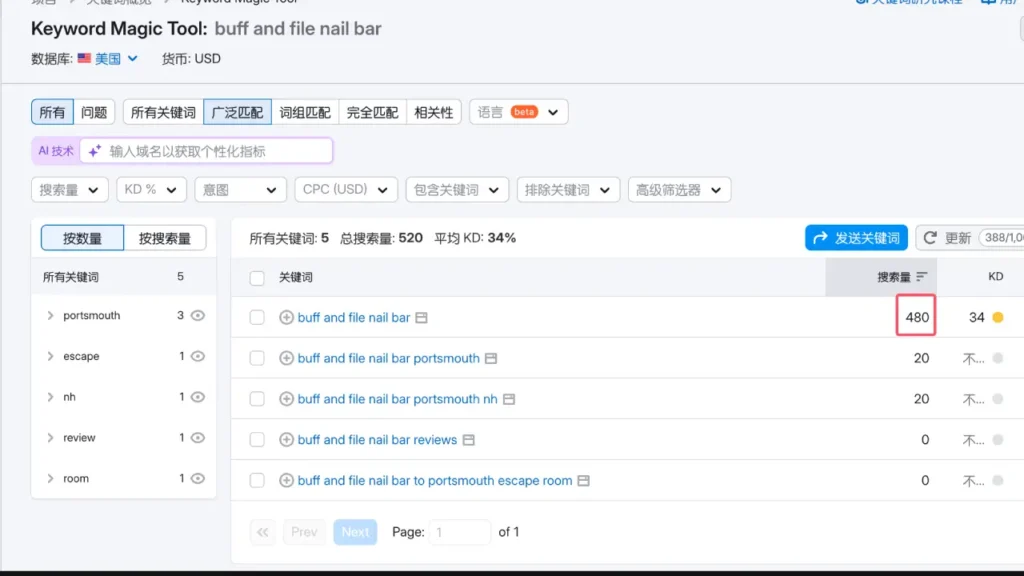Open the KD % filter dropdown
Screen dimensions: 1024x576
coord(151,190)
